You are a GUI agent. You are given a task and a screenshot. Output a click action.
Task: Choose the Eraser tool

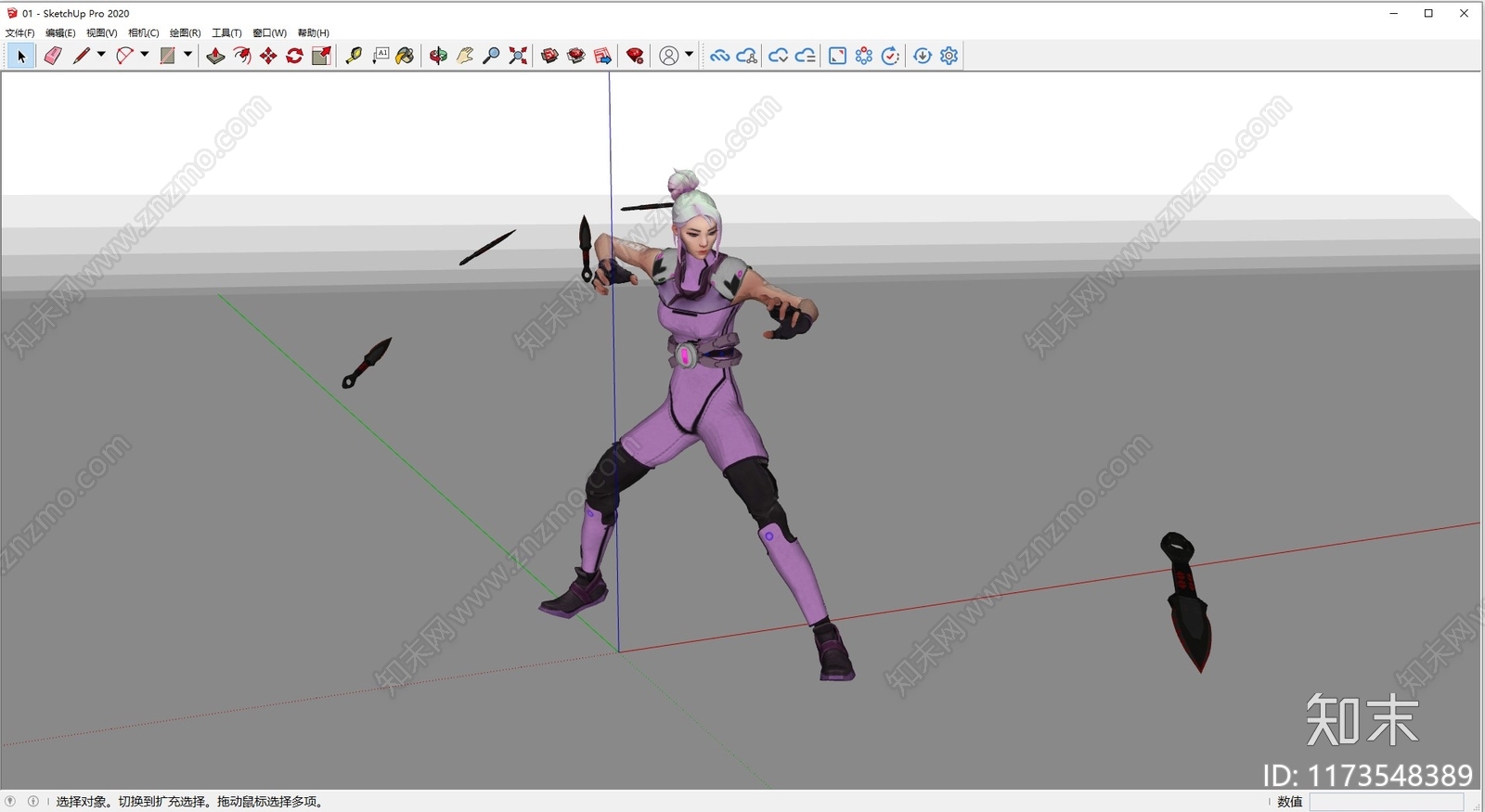[x=53, y=56]
